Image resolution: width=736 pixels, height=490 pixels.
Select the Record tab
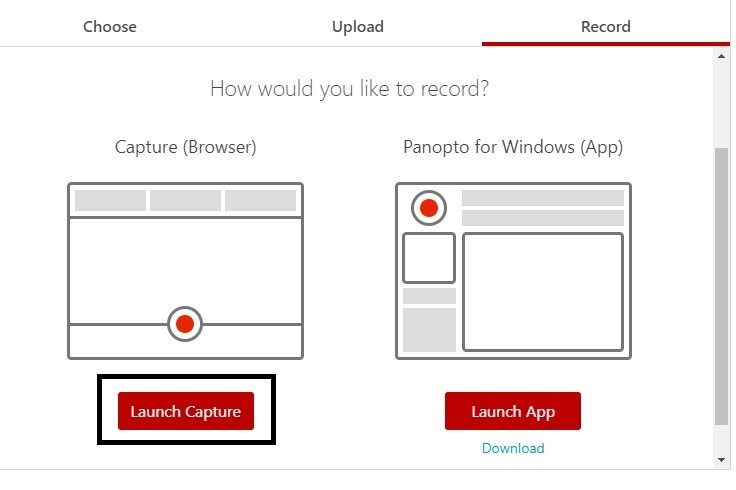pos(606,26)
